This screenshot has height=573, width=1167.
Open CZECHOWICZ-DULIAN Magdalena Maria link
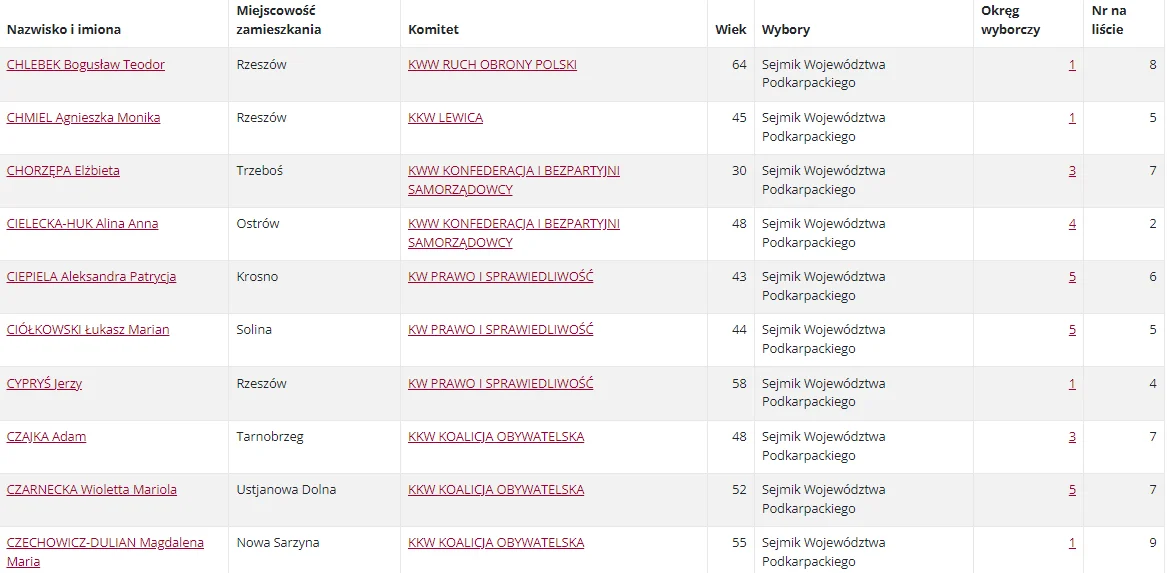pos(105,552)
